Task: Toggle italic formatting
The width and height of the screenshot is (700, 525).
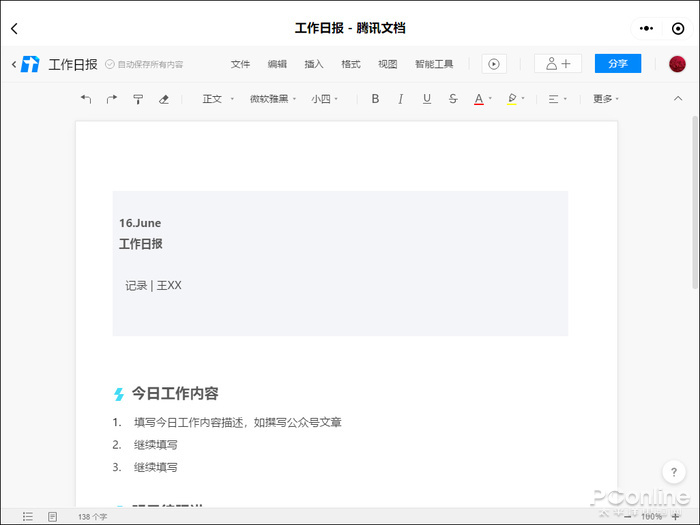Action: 401,99
